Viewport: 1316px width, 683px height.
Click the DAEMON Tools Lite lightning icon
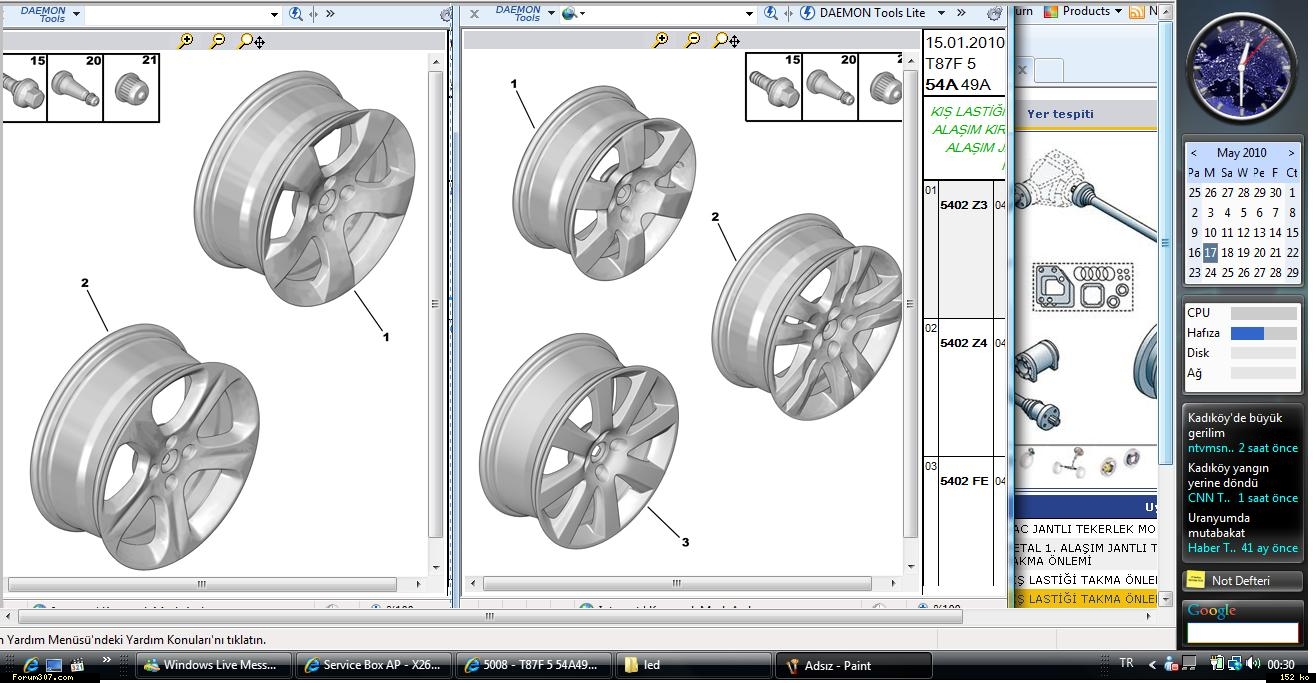coord(808,14)
